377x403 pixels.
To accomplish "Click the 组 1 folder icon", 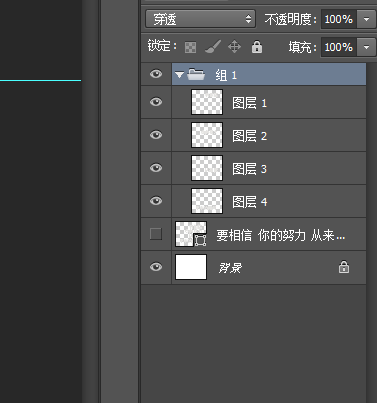I will click(x=196, y=74).
